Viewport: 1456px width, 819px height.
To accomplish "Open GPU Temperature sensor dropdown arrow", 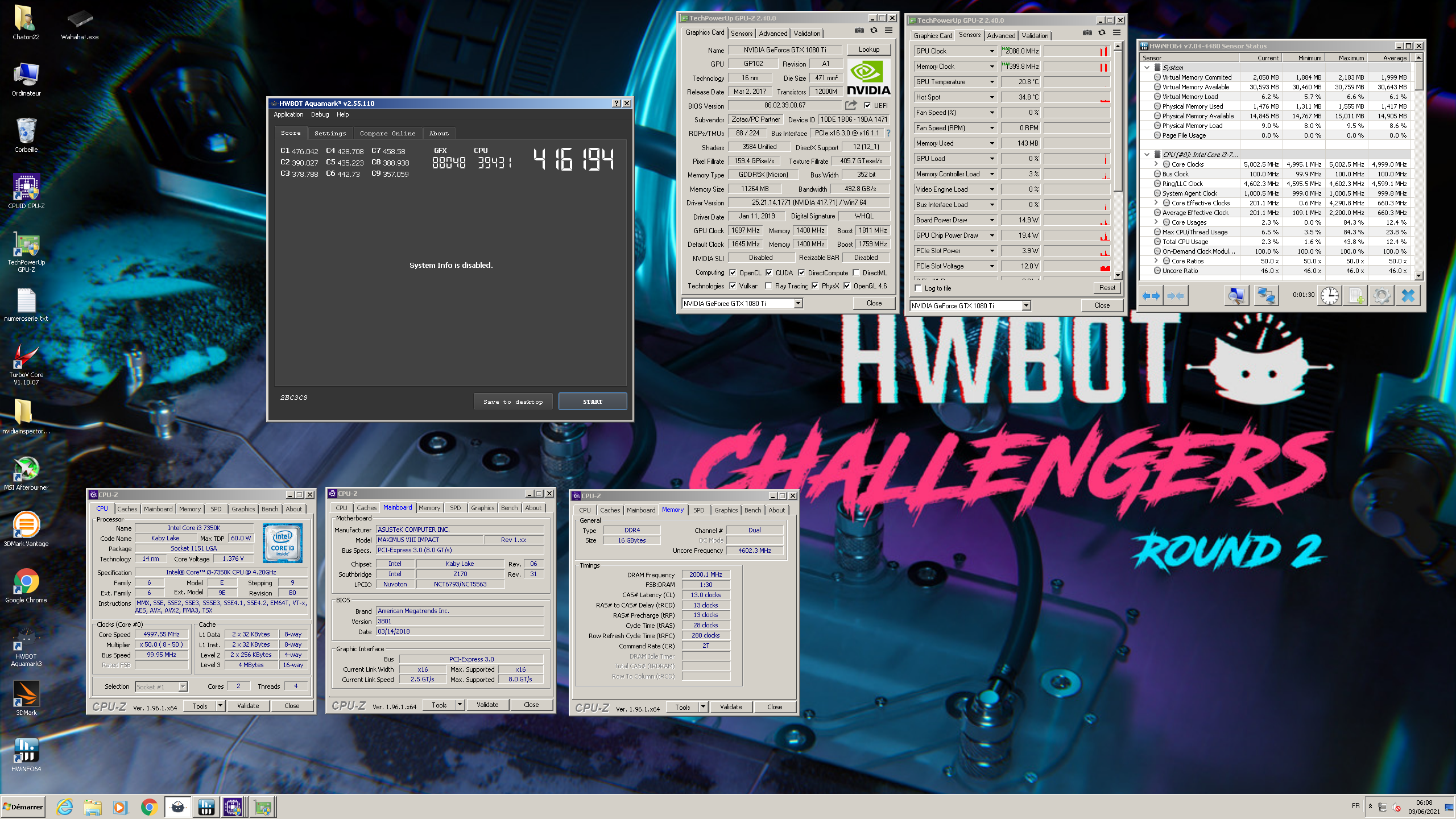I will (x=992, y=82).
